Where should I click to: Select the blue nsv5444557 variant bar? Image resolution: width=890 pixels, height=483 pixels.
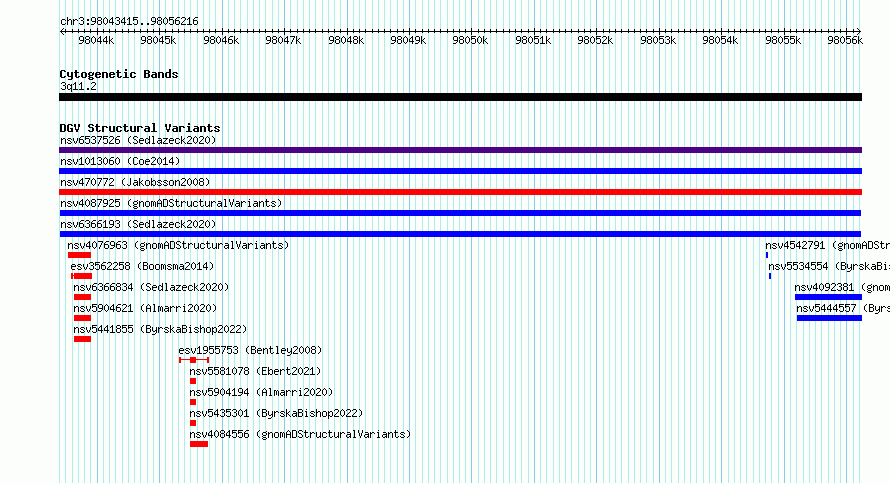tap(829, 318)
